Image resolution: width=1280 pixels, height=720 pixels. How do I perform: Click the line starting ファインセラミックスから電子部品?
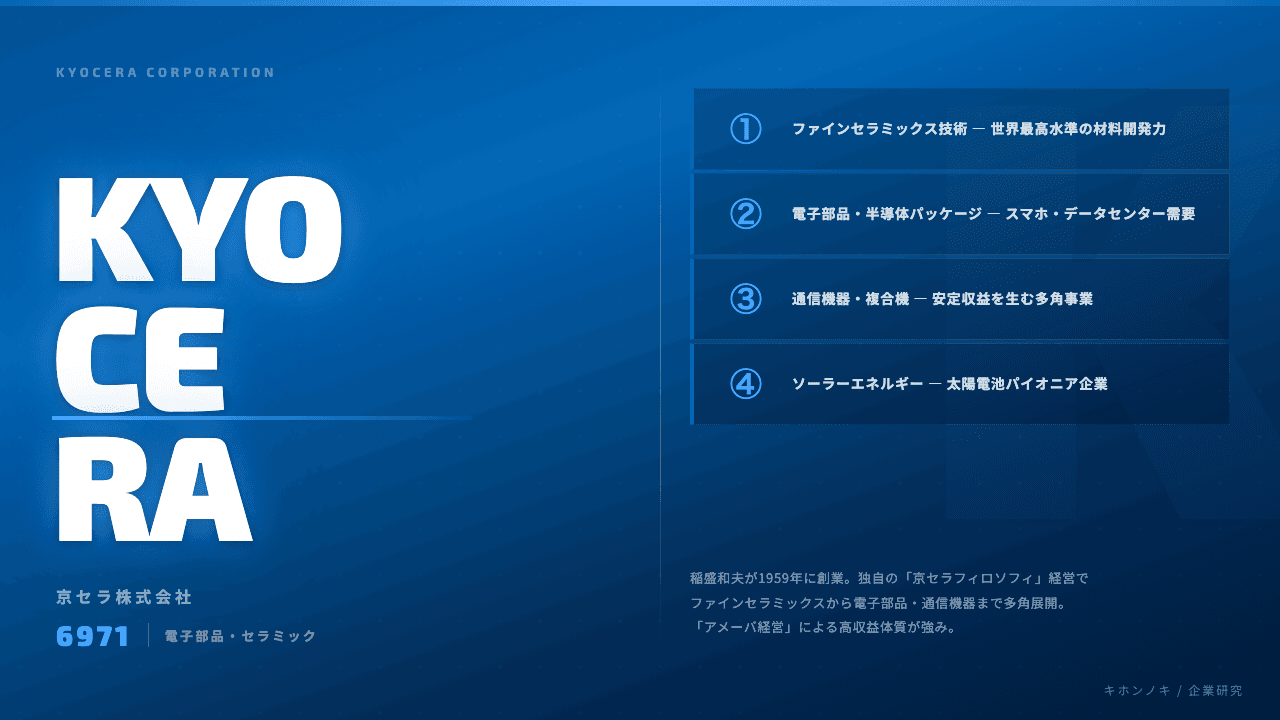click(x=879, y=604)
